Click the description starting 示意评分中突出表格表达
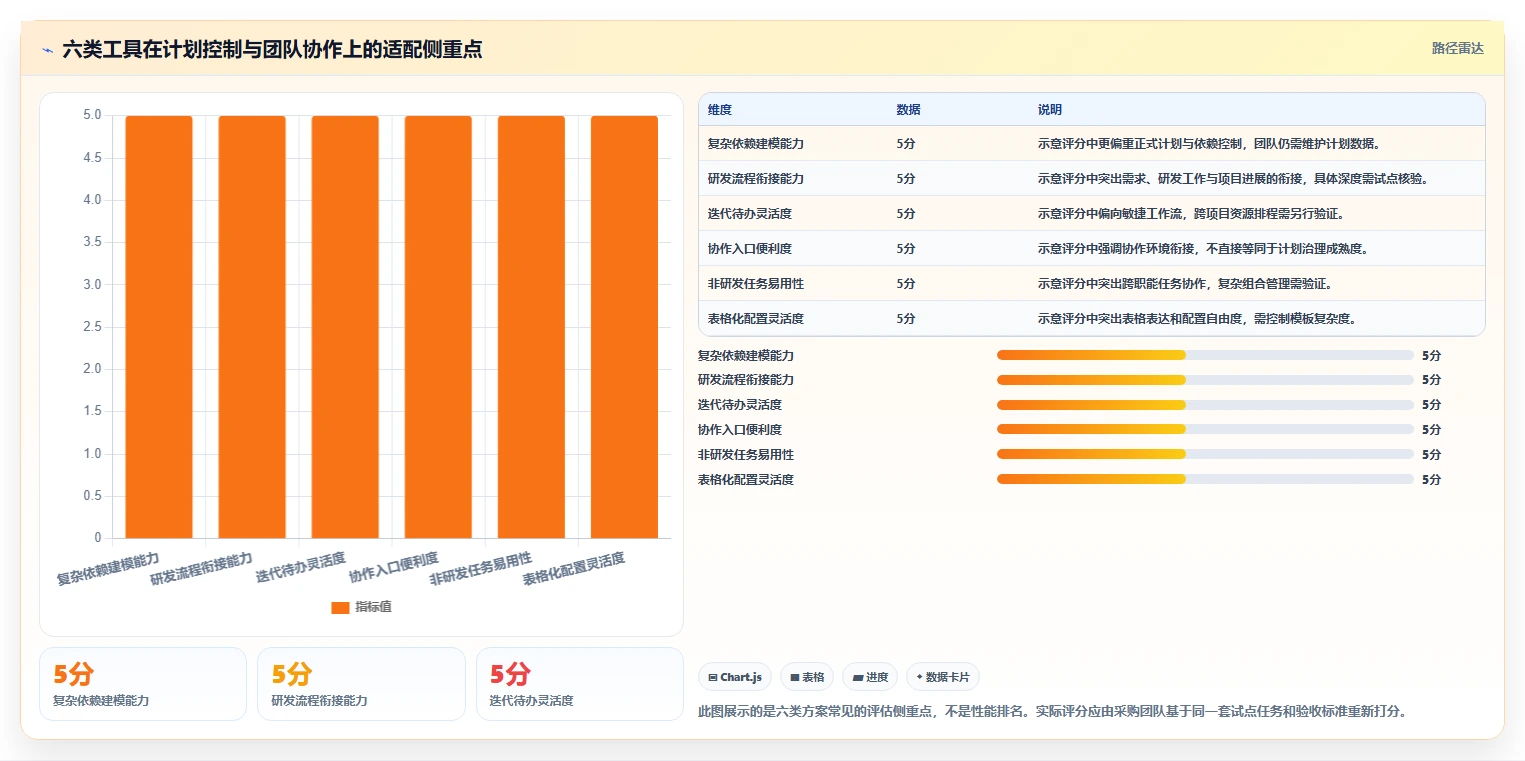The width and height of the screenshot is (1525, 761). [x=1197, y=319]
